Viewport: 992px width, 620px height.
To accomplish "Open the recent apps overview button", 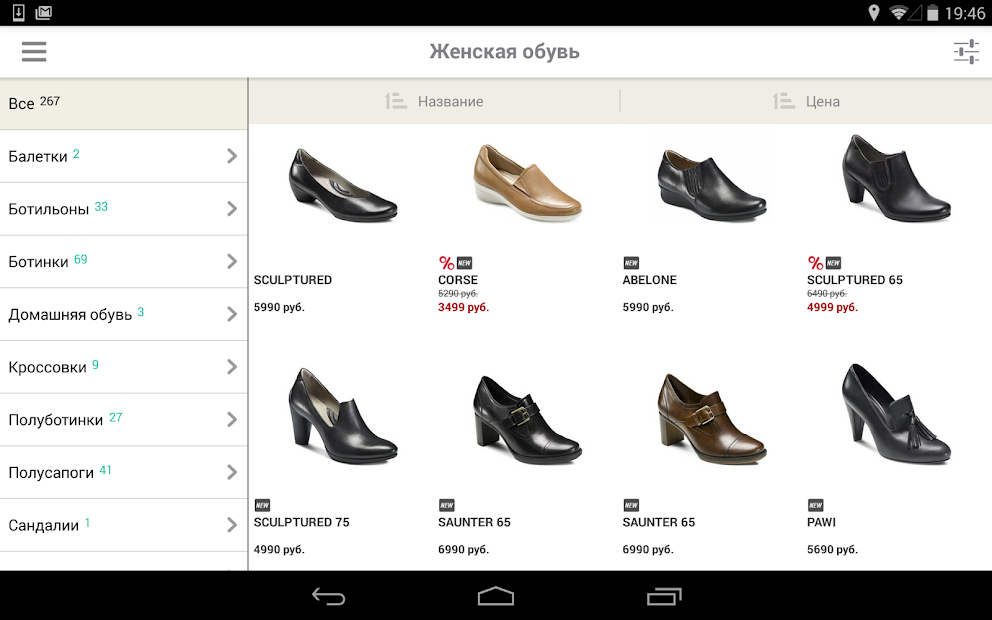I will coord(663,597).
